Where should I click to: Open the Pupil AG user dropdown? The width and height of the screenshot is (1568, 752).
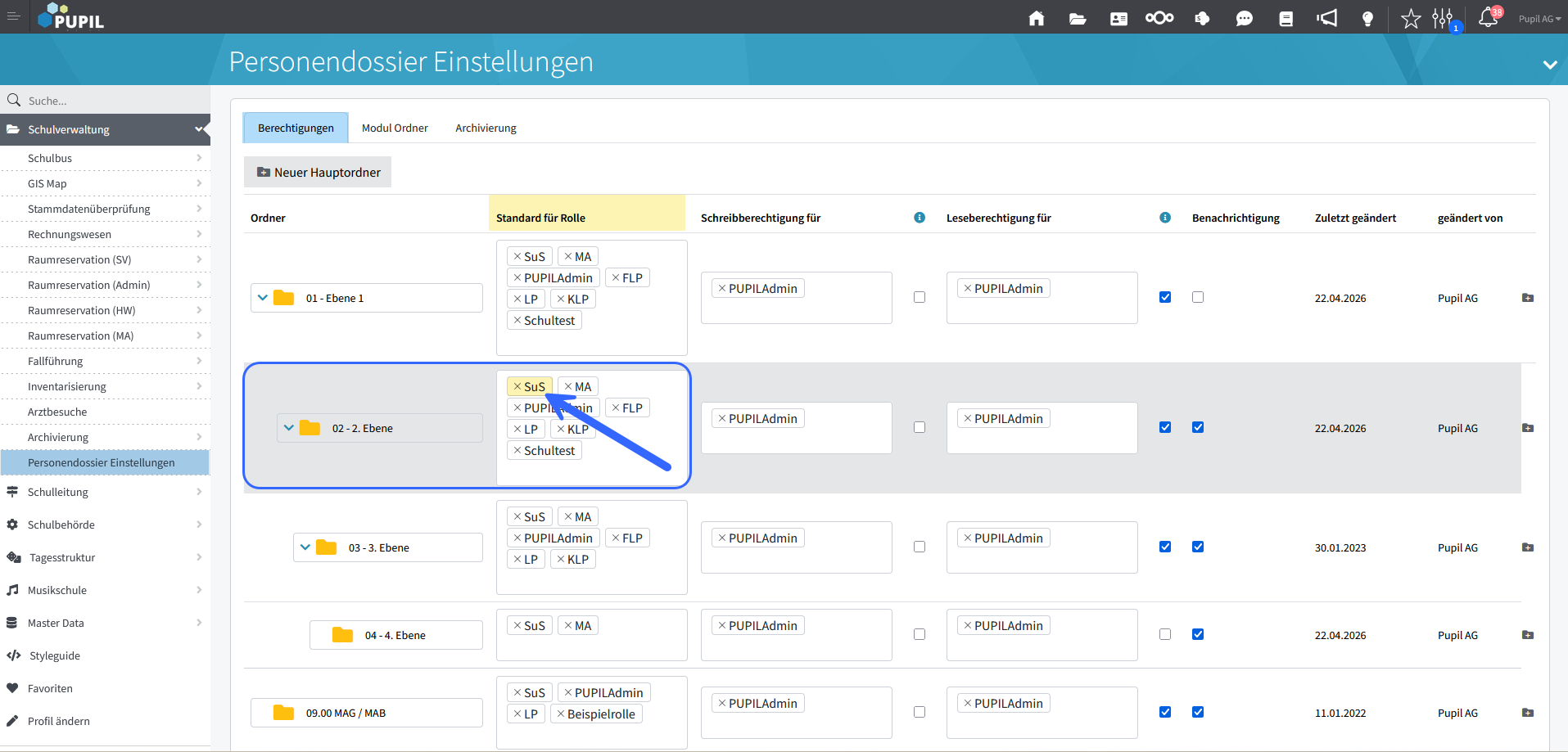click(1539, 19)
